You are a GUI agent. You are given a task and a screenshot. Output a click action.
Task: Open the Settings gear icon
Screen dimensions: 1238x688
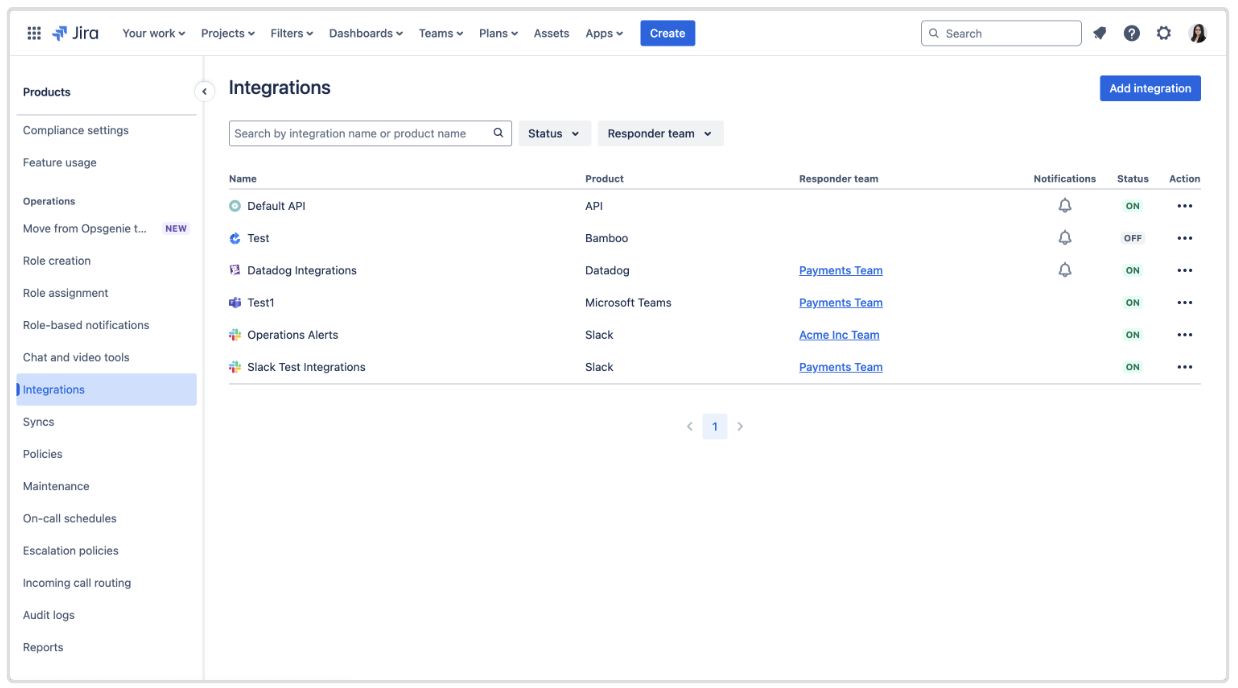click(x=1163, y=32)
